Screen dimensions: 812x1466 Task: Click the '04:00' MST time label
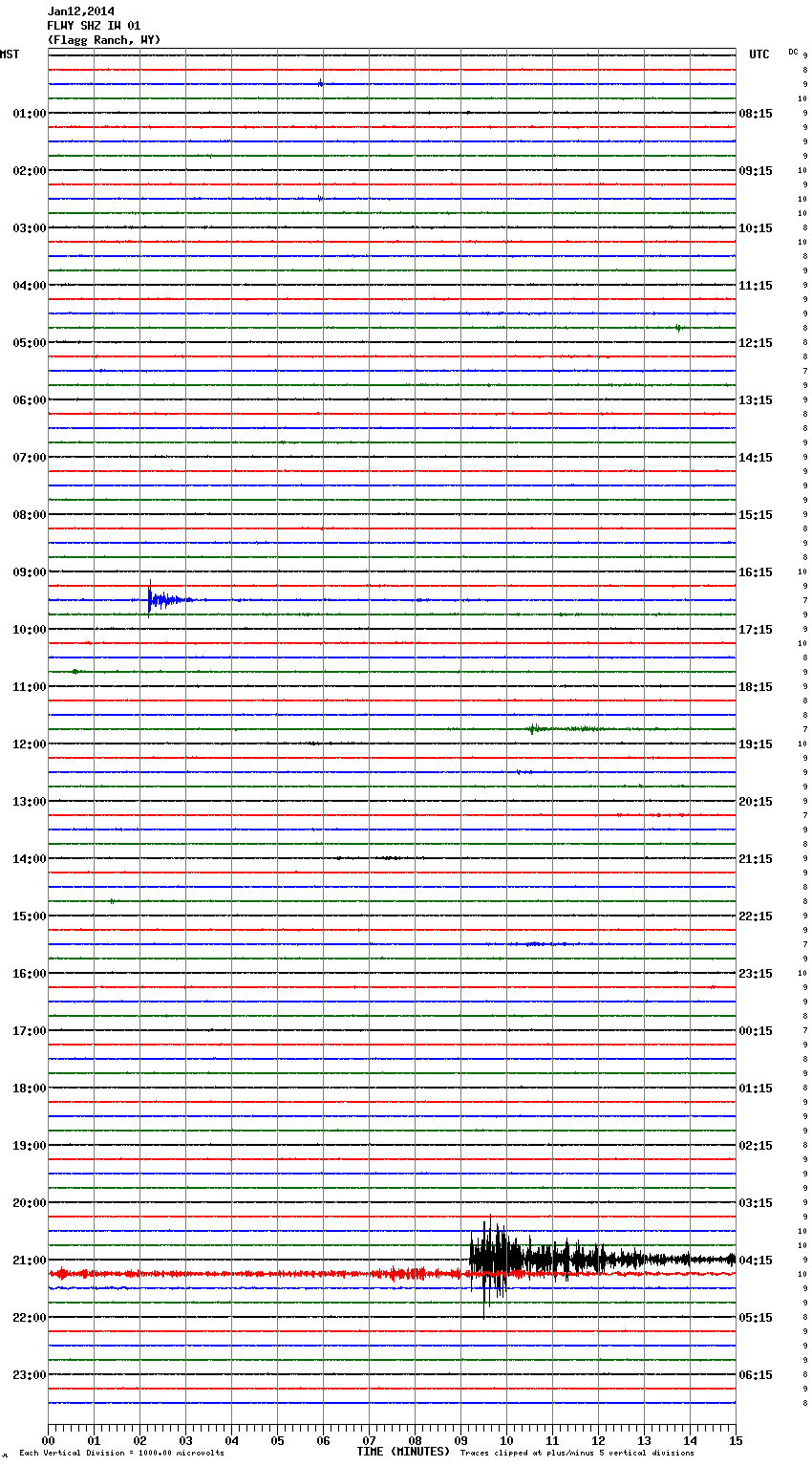[x=30, y=286]
